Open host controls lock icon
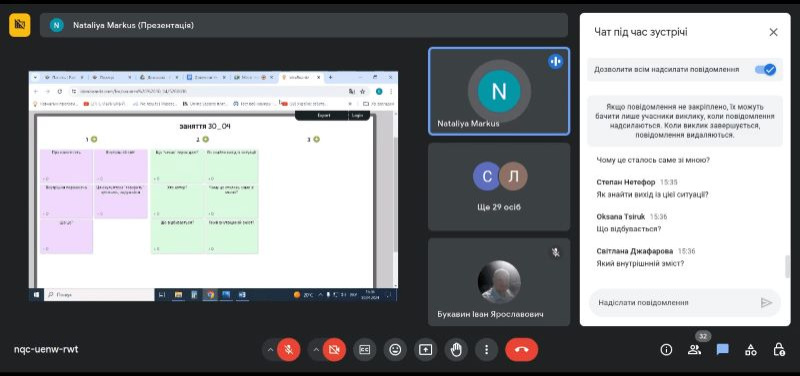This screenshot has height=376, width=800. pyautogui.click(x=779, y=349)
